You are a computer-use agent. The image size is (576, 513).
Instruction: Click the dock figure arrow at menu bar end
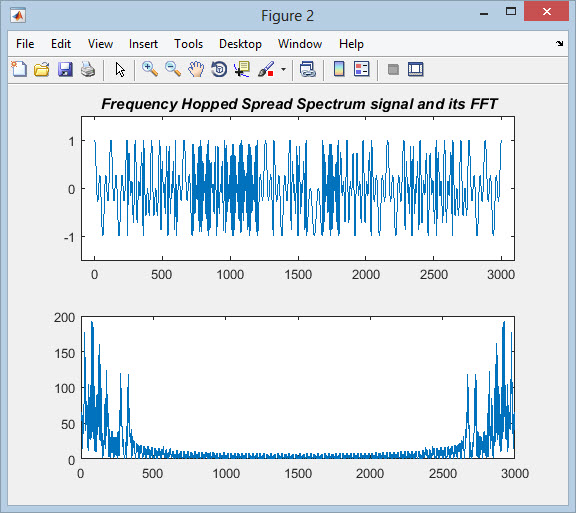coord(559,44)
